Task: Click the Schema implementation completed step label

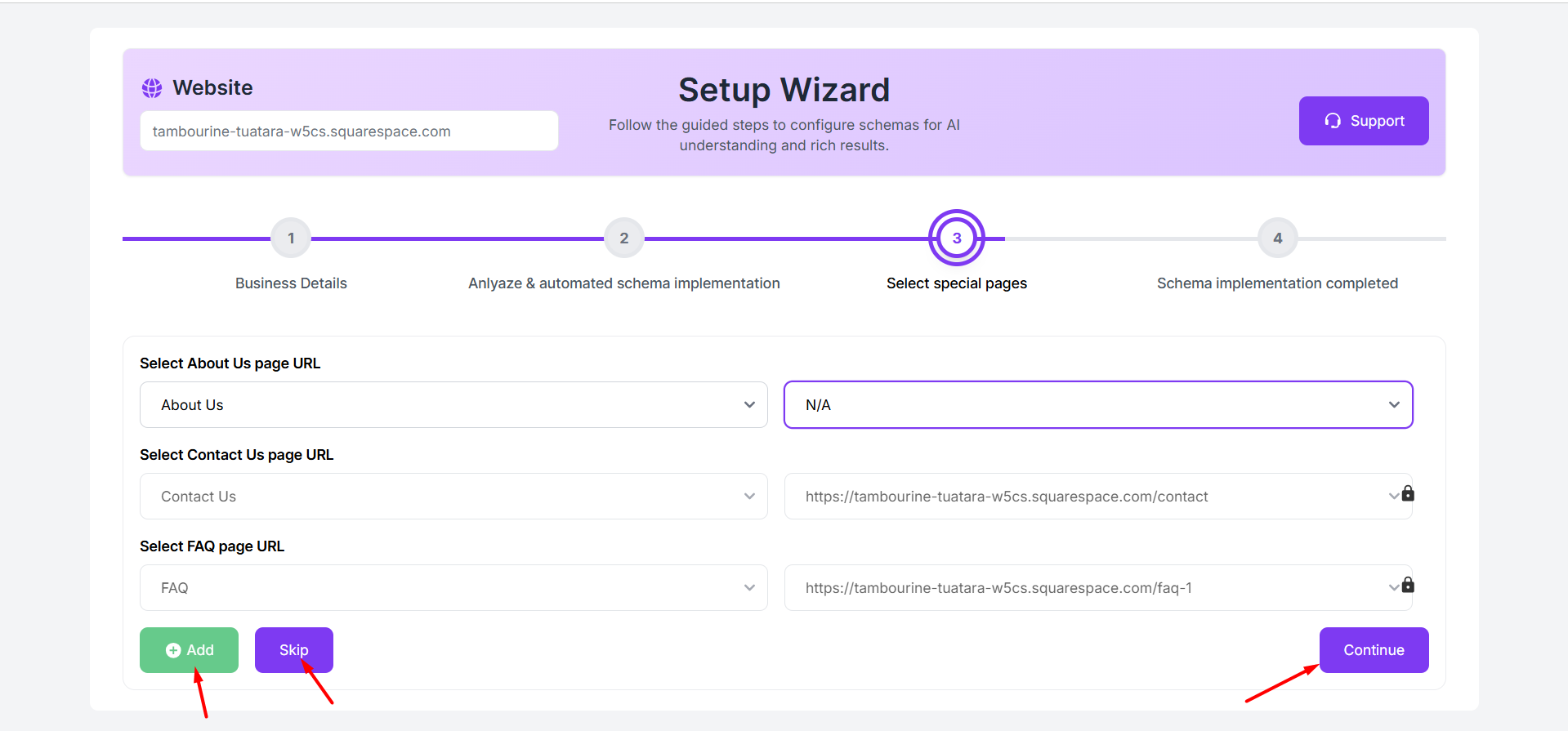Action: (x=1277, y=283)
